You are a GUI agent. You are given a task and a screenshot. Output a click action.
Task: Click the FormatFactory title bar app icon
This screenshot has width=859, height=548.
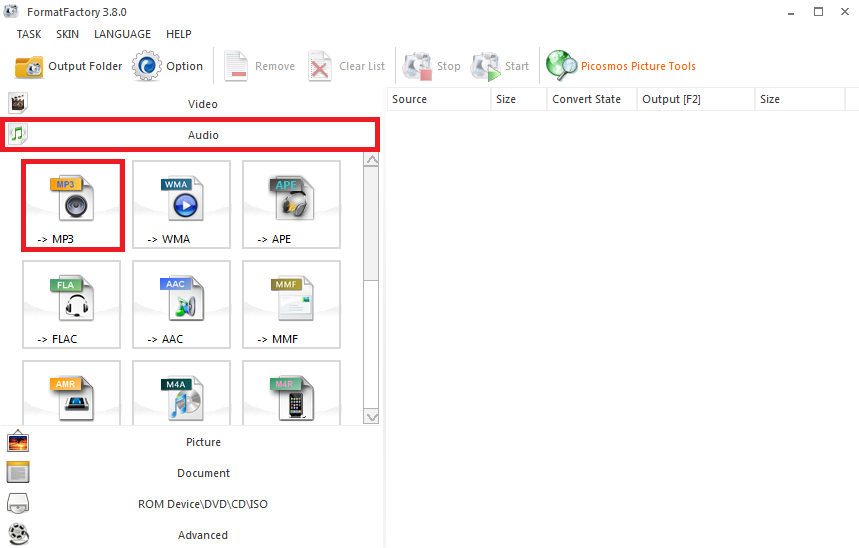tap(11, 11)
